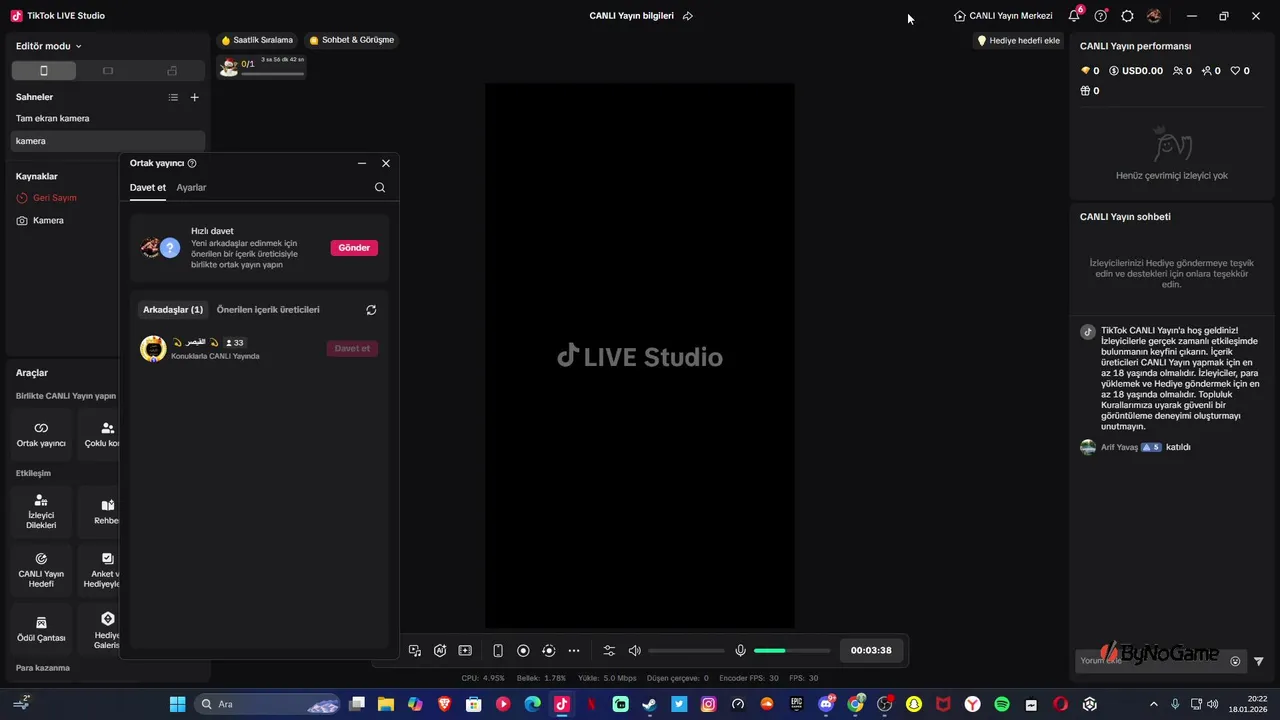Image resolution: width=1280 pixels, height=720 pixels.
Task: Open the Çoklu konuk tool tile
Action: (x=100, y=434)
